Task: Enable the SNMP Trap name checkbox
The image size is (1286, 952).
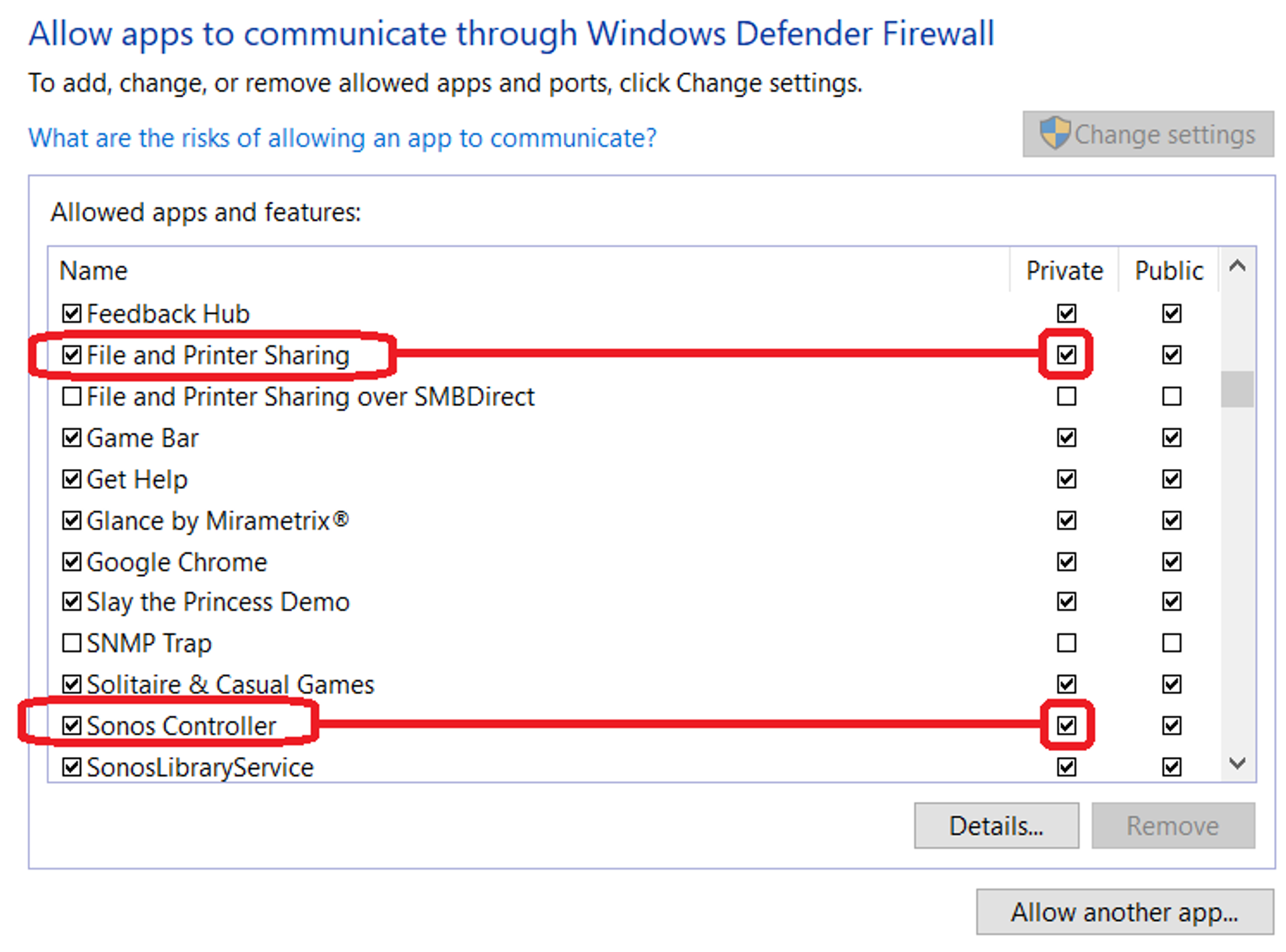Action: tap(71, 643)
